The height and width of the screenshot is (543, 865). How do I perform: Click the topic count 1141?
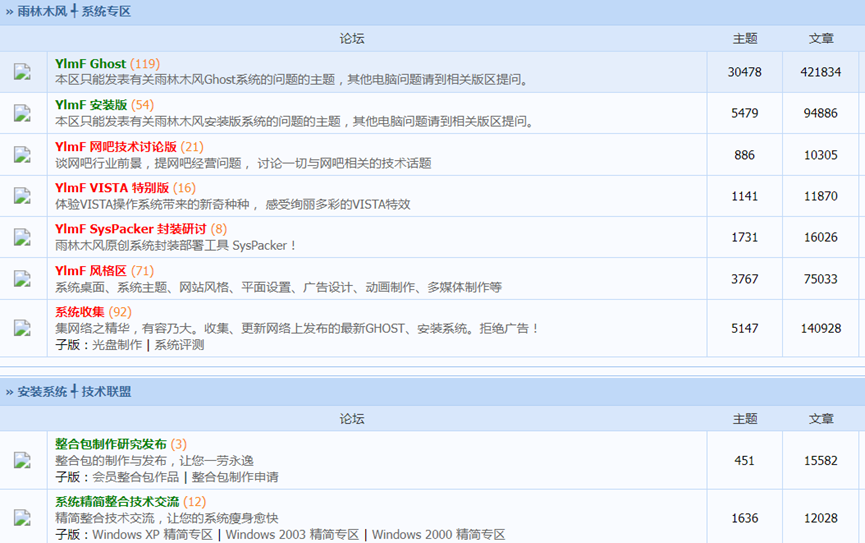click(x=745, y=196)
